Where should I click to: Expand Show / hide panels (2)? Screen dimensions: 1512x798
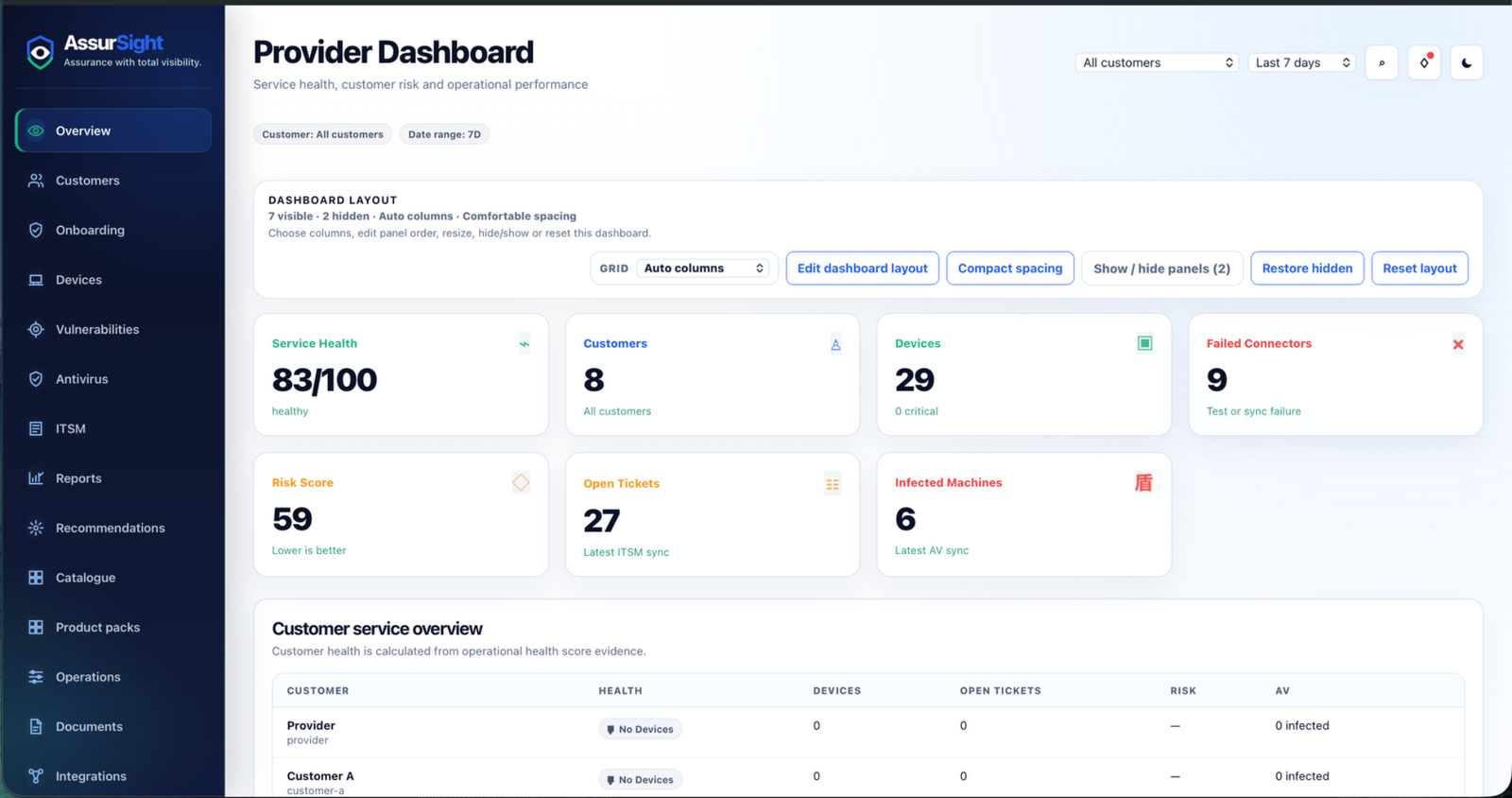[x=1161, y=269]
